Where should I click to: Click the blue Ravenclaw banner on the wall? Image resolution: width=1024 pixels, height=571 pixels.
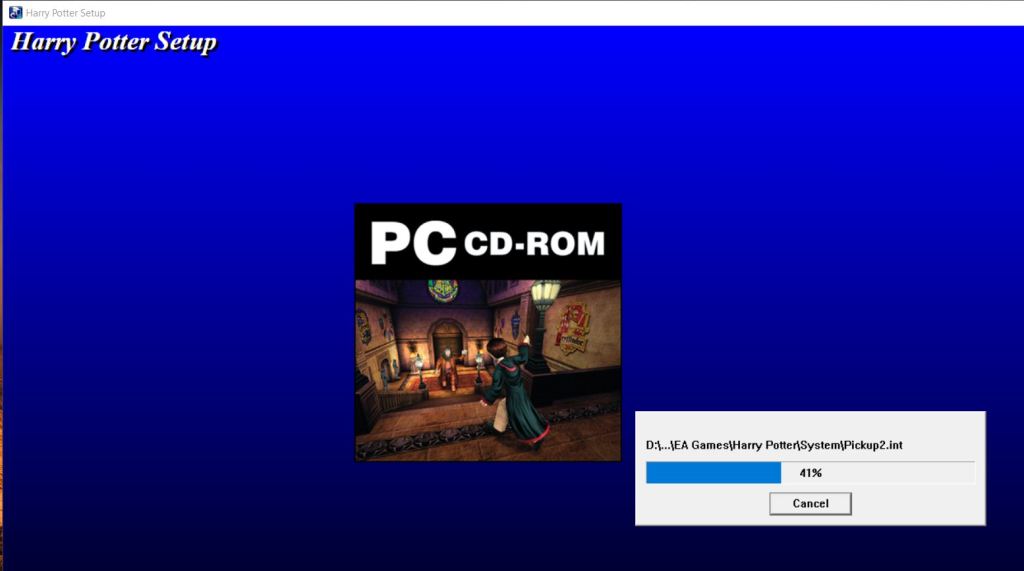(x=516, y=323)
